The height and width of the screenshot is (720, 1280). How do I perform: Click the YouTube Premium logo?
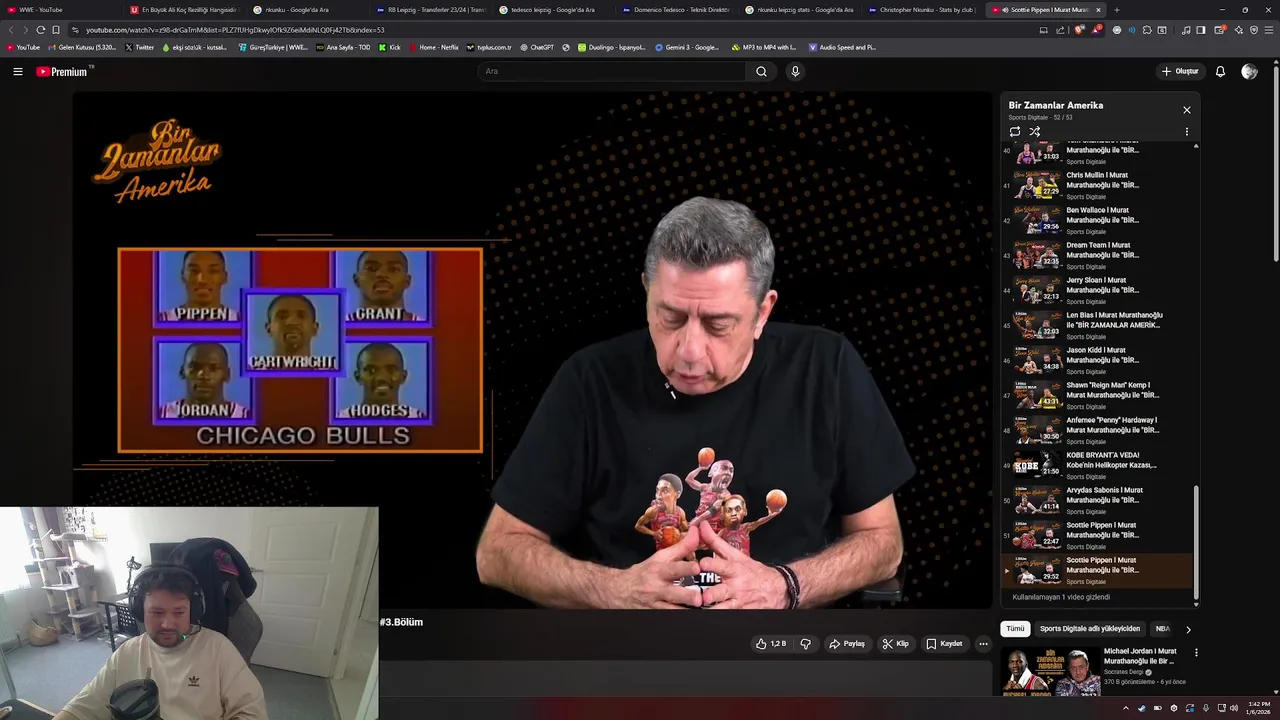64,71
